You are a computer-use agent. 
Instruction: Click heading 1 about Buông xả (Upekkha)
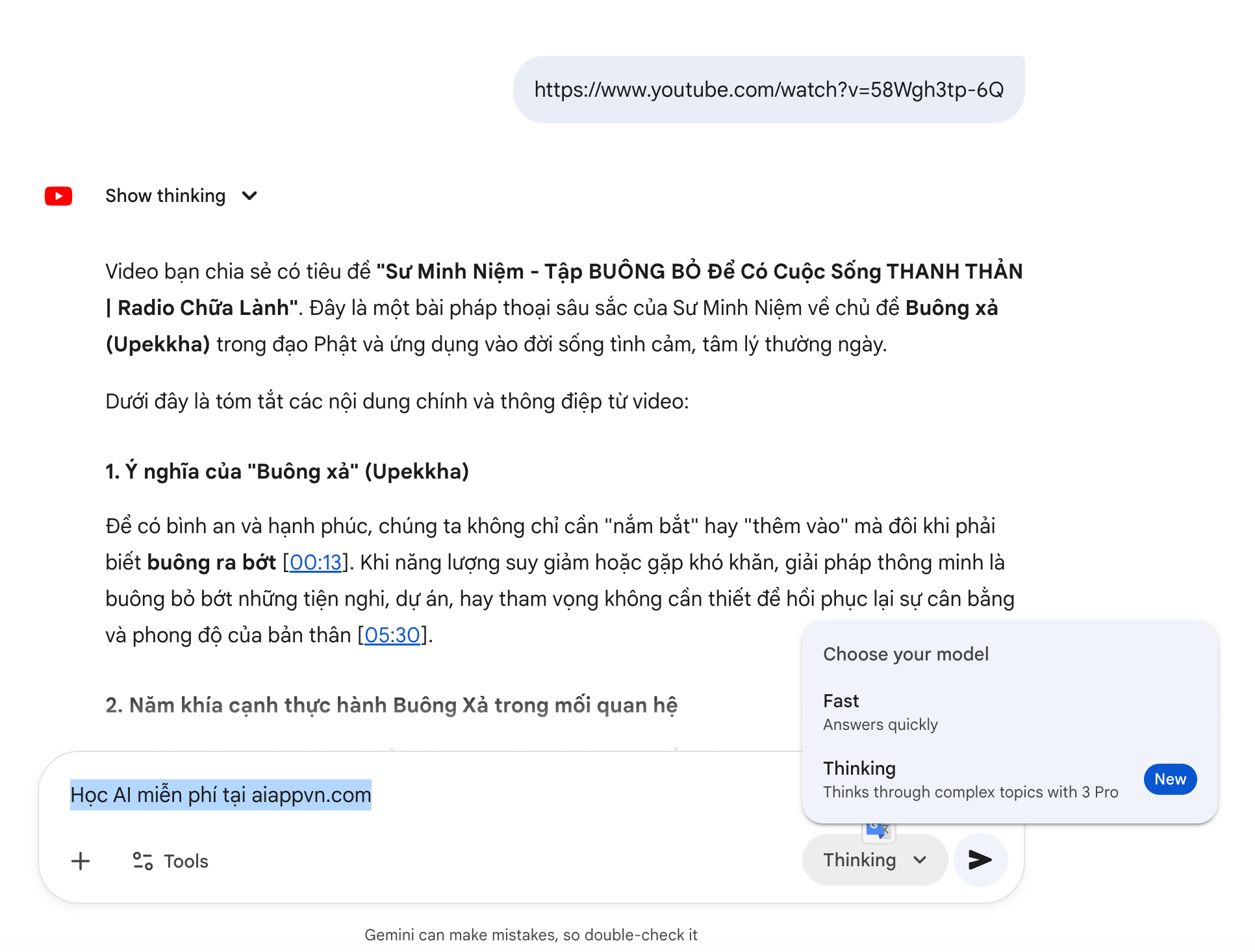coord(287,471)
